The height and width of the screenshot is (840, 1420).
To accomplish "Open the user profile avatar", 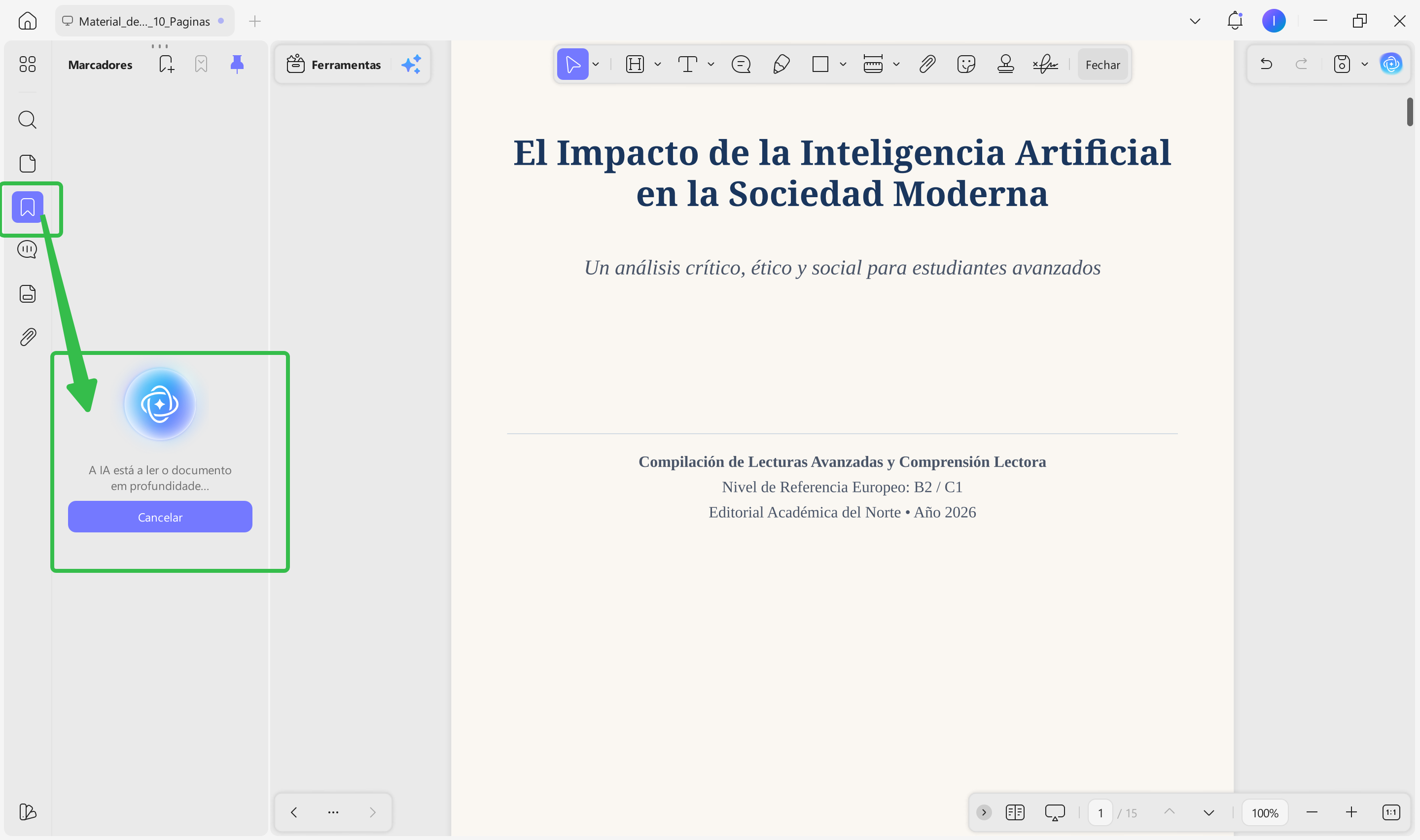I will click(x=1274, y=21).
